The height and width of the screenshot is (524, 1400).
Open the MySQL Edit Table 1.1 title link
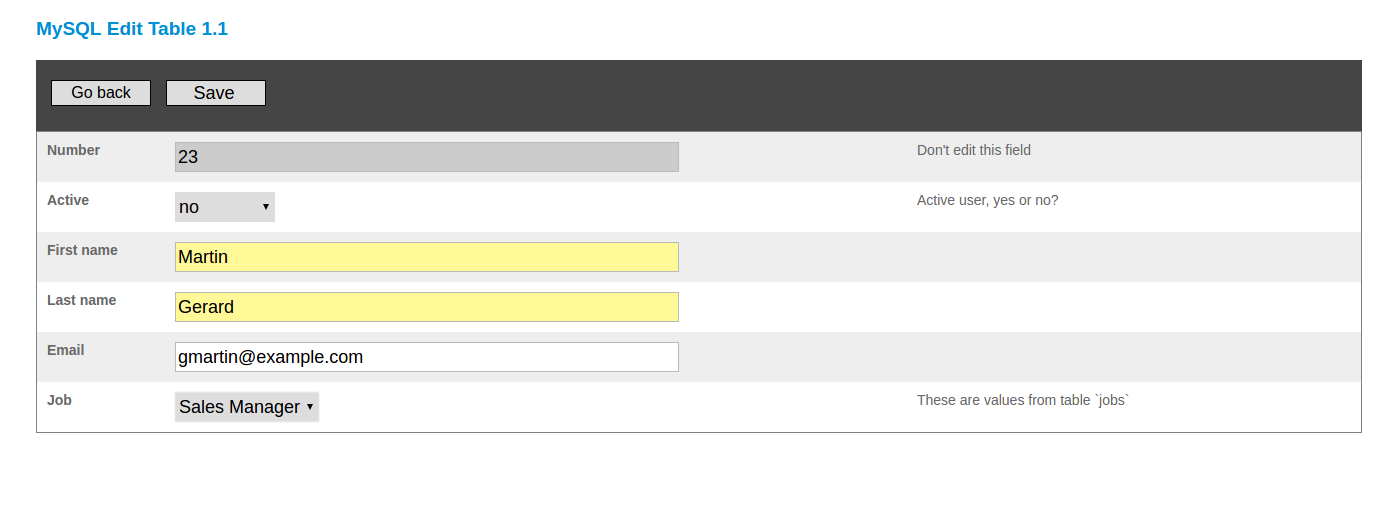132,29
